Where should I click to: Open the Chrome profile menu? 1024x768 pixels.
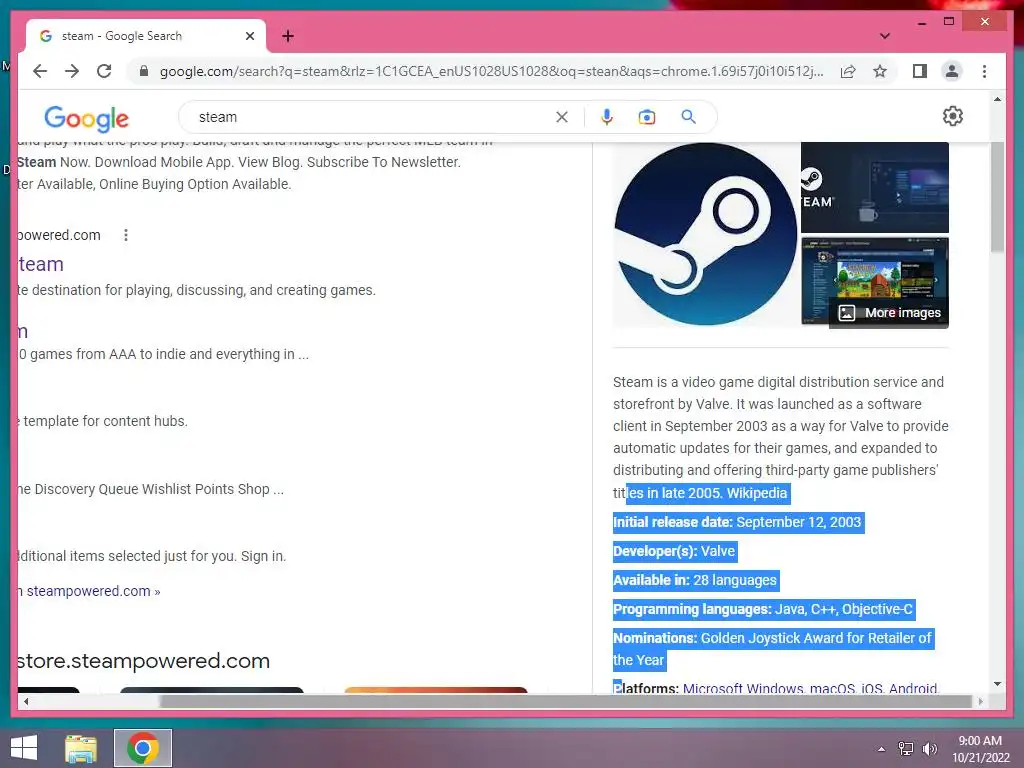coord(952,71)
